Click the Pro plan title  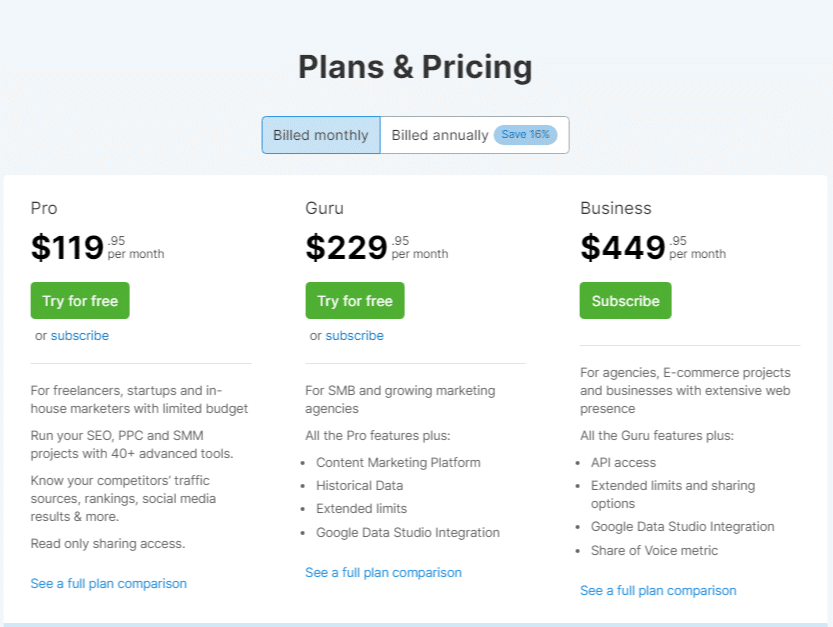pyautogui.click(x=44, y=208)
